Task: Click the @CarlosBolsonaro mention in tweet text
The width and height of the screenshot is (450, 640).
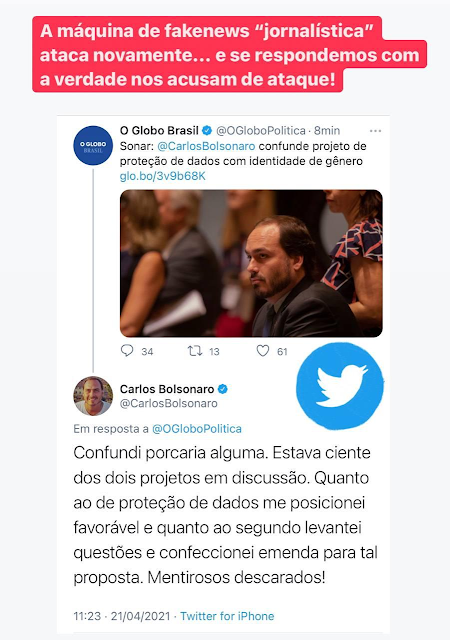Action: (x=206, y=146)
